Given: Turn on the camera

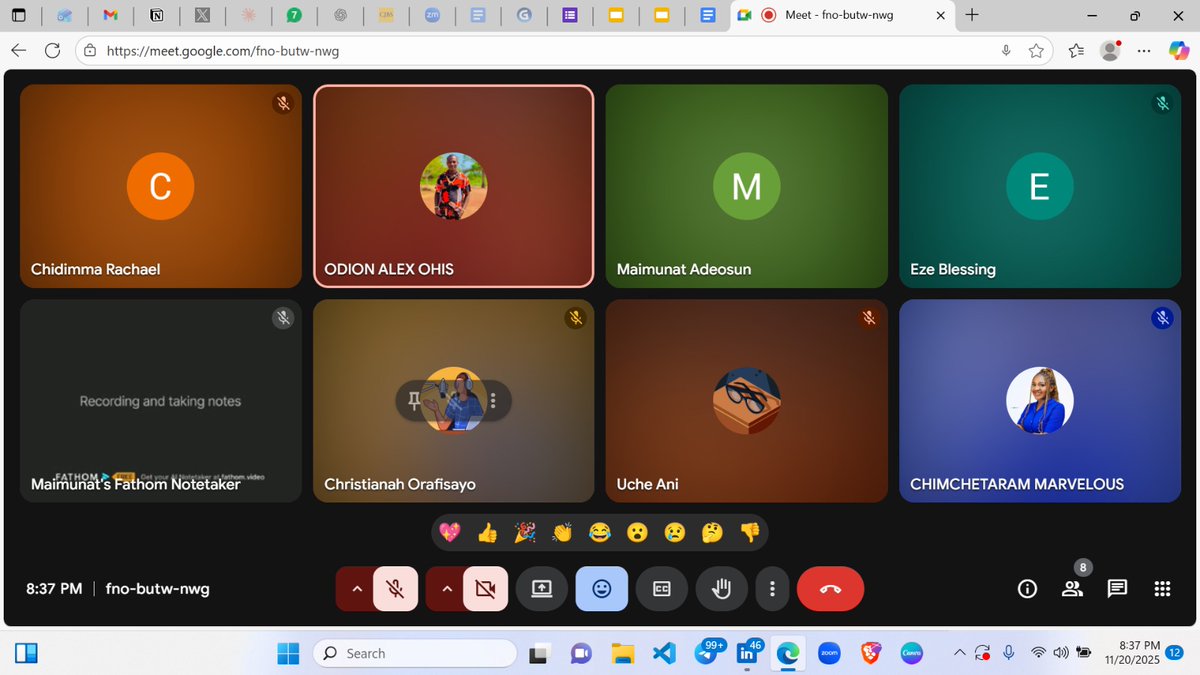Looking at the screenshot, I should [x=486, y=589].
